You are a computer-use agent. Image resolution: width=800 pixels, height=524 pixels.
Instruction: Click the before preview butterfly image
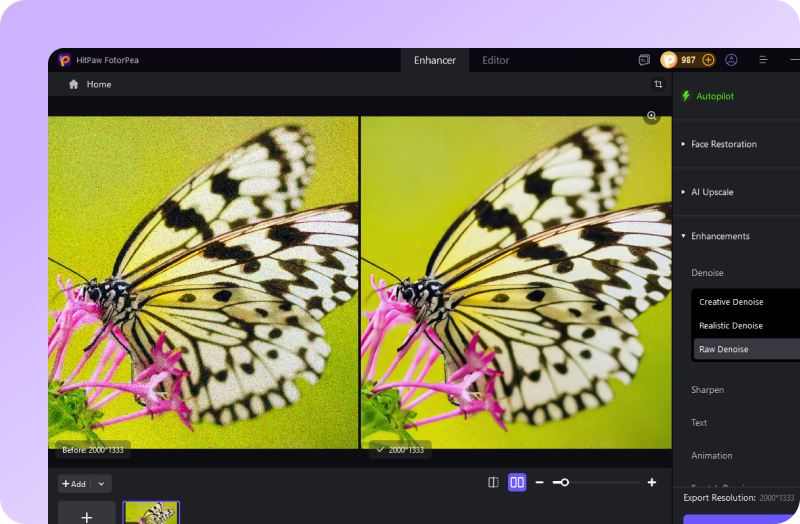pyautogui.click(x=203, y=282)
